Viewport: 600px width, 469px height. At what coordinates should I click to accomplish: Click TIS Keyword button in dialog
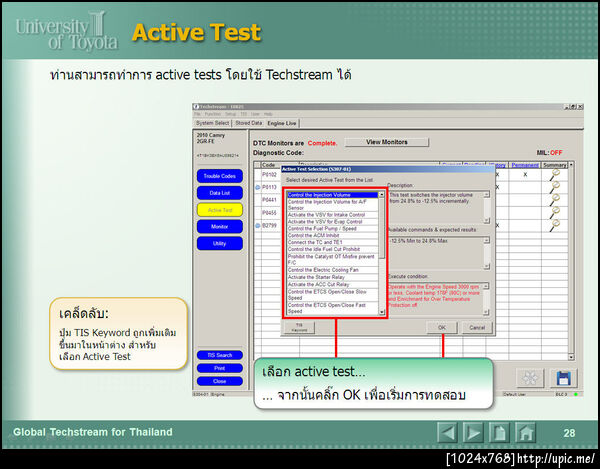coord(299,327)
